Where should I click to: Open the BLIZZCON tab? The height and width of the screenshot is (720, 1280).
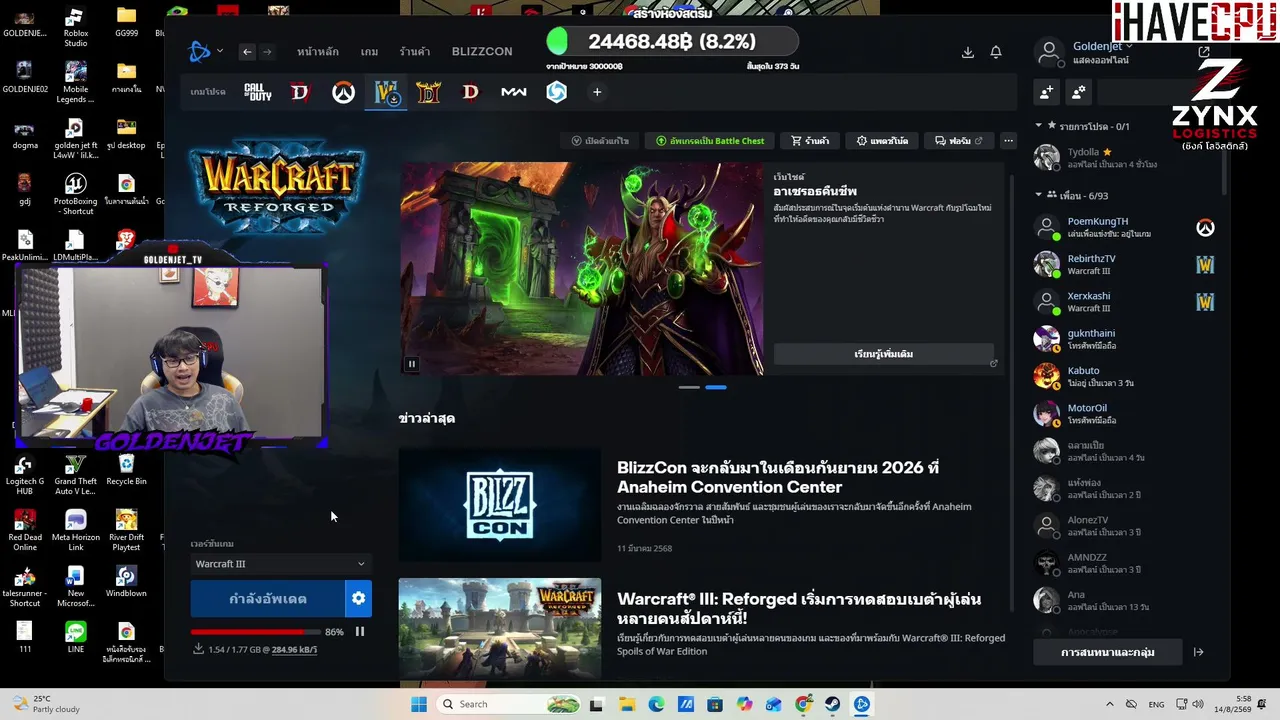click(x=482, y=52)
